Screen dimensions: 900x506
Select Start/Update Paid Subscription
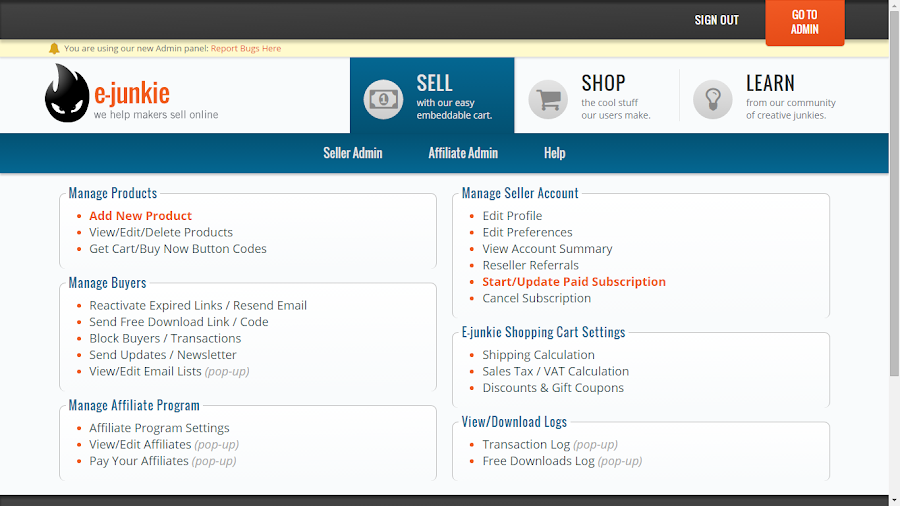(574, 282)
